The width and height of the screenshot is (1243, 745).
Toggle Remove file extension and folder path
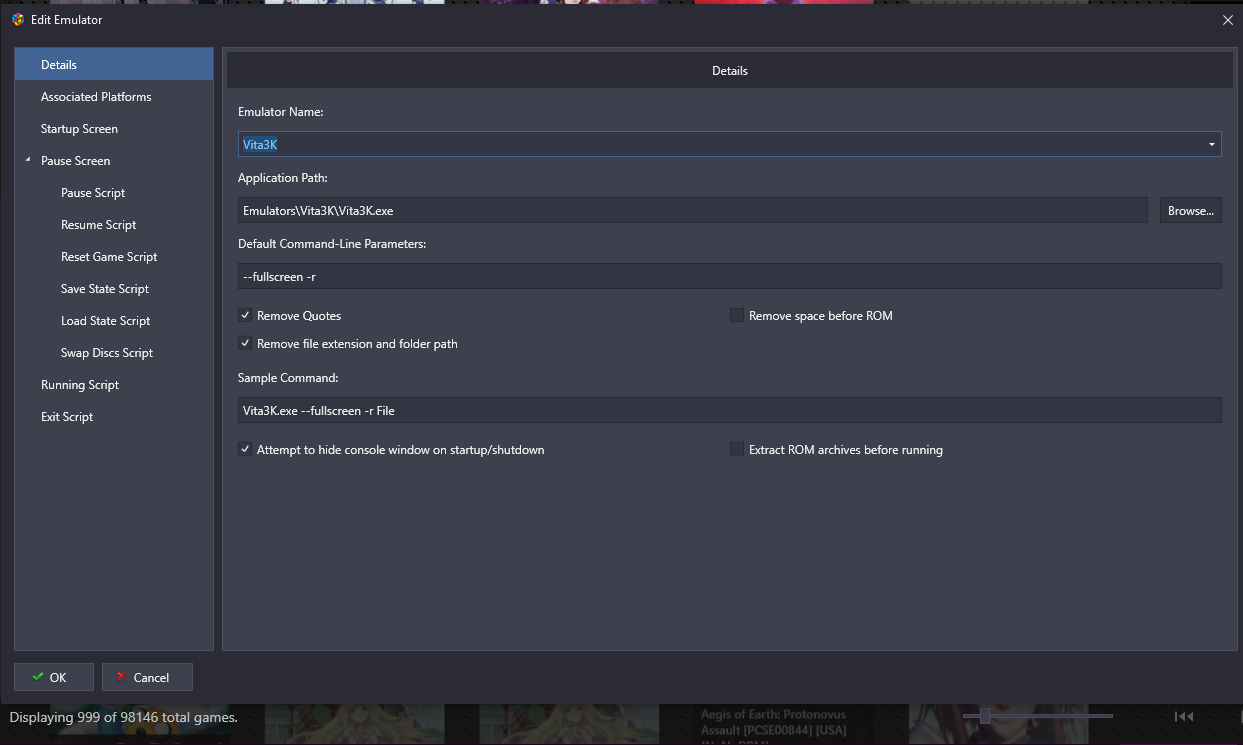coord(245,343)
